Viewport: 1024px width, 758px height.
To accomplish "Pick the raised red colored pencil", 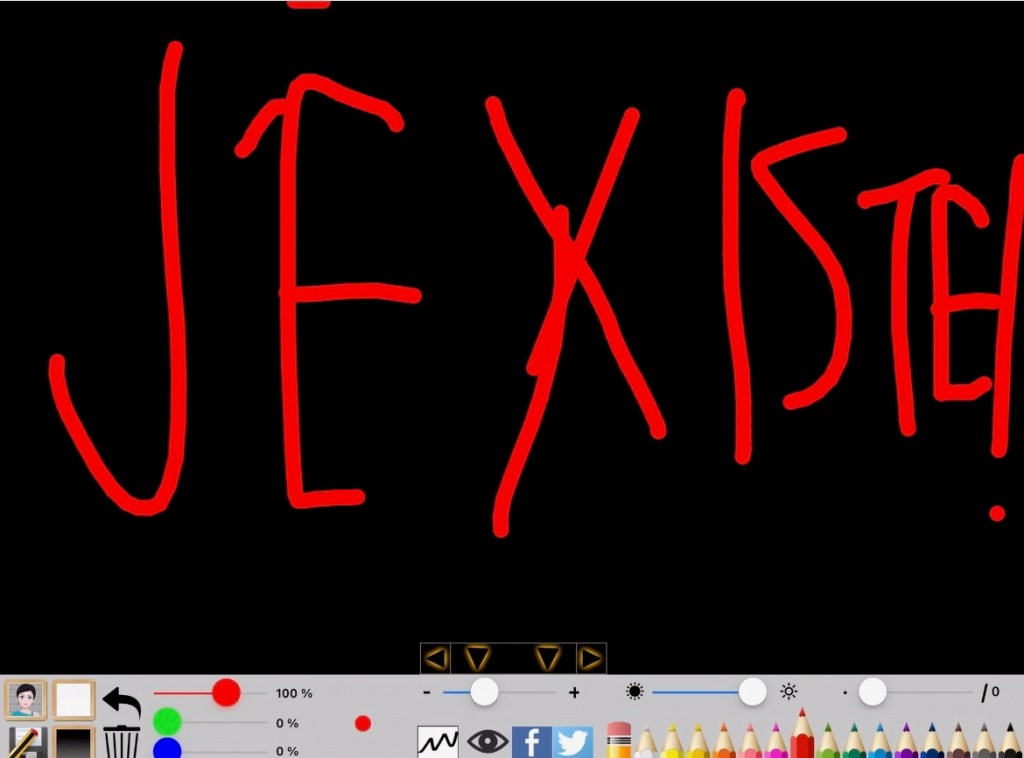I will click(801, 735).
